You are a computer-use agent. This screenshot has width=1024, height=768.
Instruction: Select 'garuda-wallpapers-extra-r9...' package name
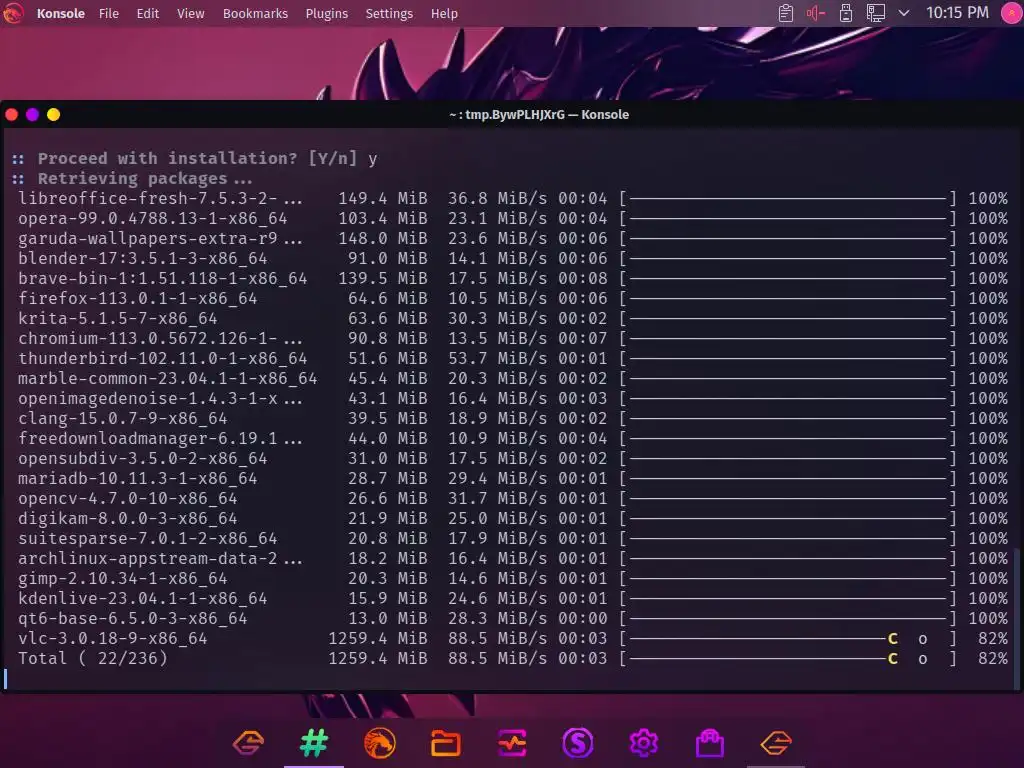[160, 238]
